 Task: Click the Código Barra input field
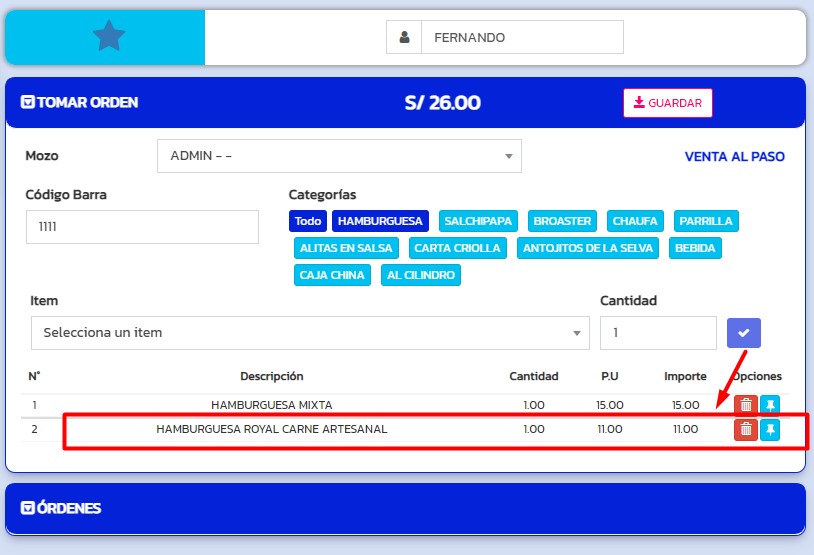[x=142, y=227]
